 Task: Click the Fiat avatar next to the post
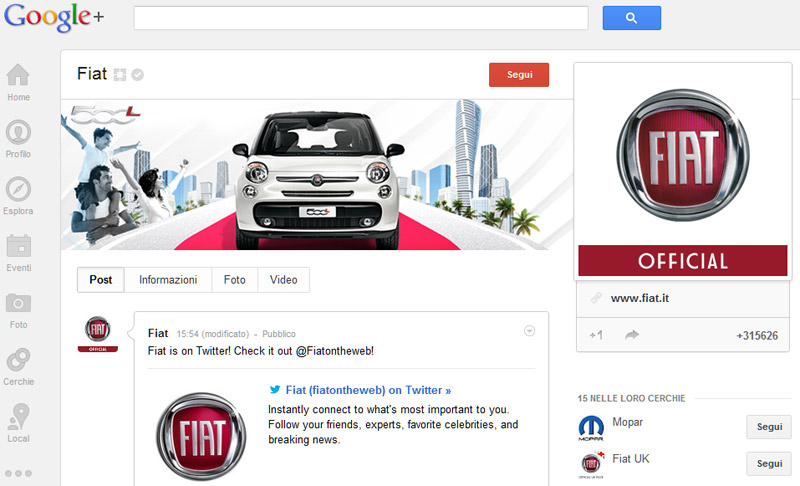[97, 334]
